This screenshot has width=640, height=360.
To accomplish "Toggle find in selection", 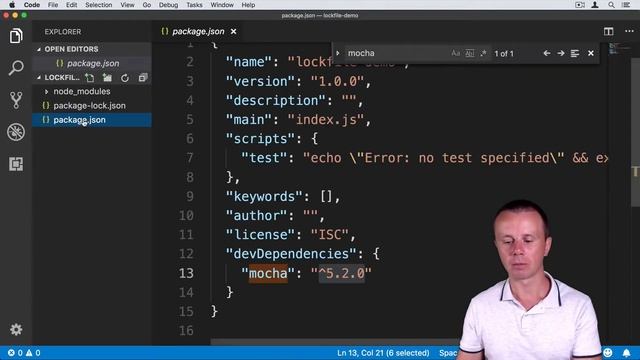I will [x=575, y=53].
